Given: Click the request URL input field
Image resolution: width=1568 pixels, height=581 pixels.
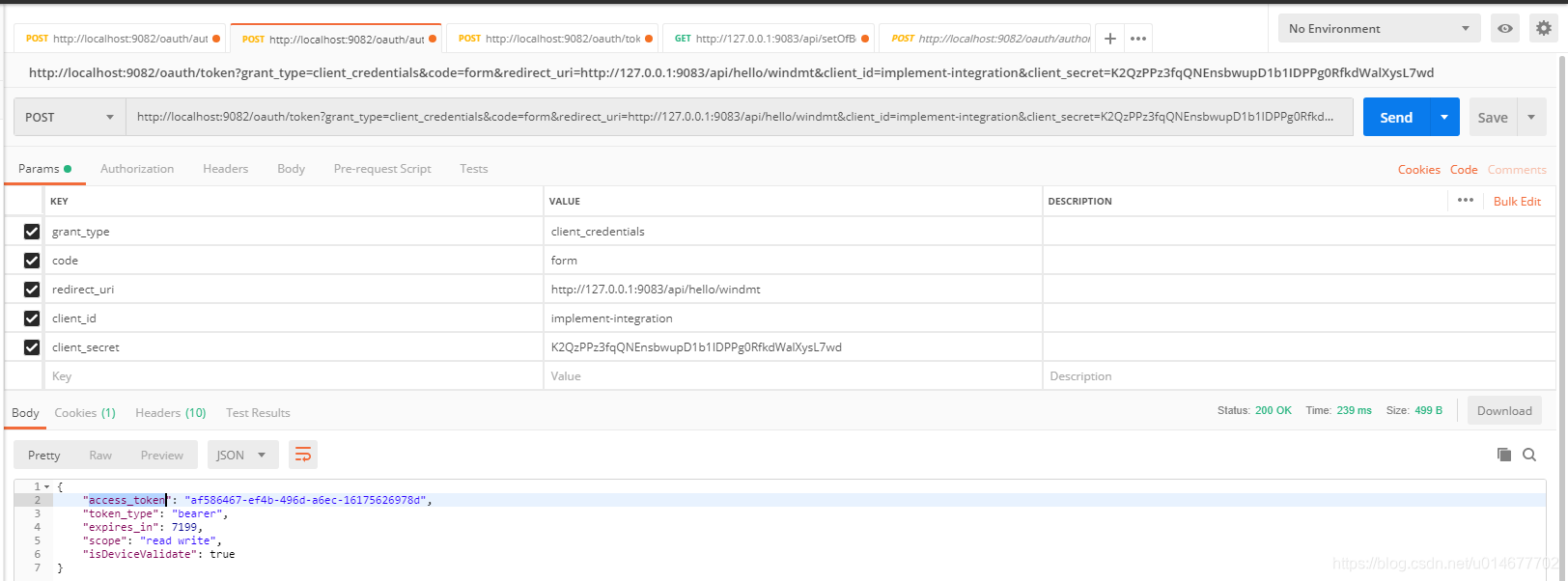Looking at the screenshot, I should click(x=739, y=117).
